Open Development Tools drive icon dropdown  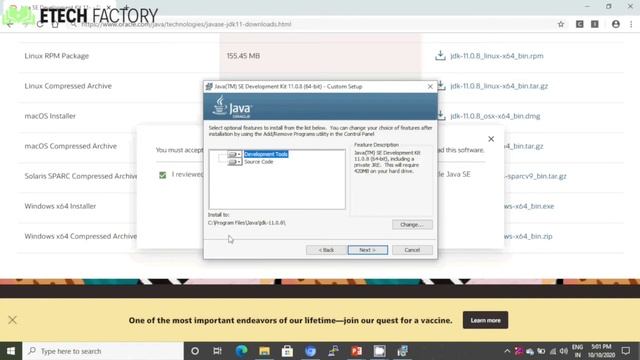(x=234, y=154)
